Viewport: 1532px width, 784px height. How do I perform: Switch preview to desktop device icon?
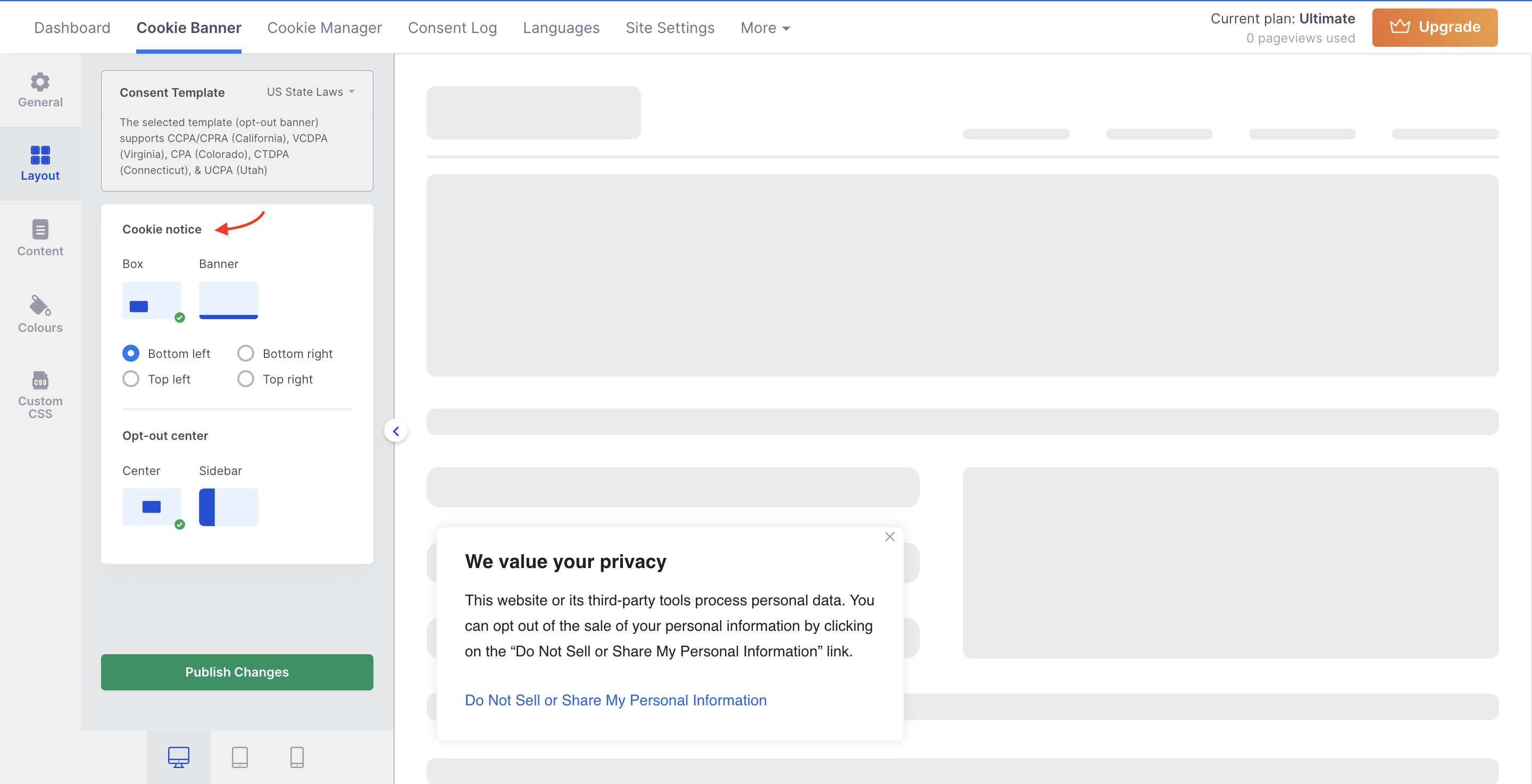tap(178, 757)
